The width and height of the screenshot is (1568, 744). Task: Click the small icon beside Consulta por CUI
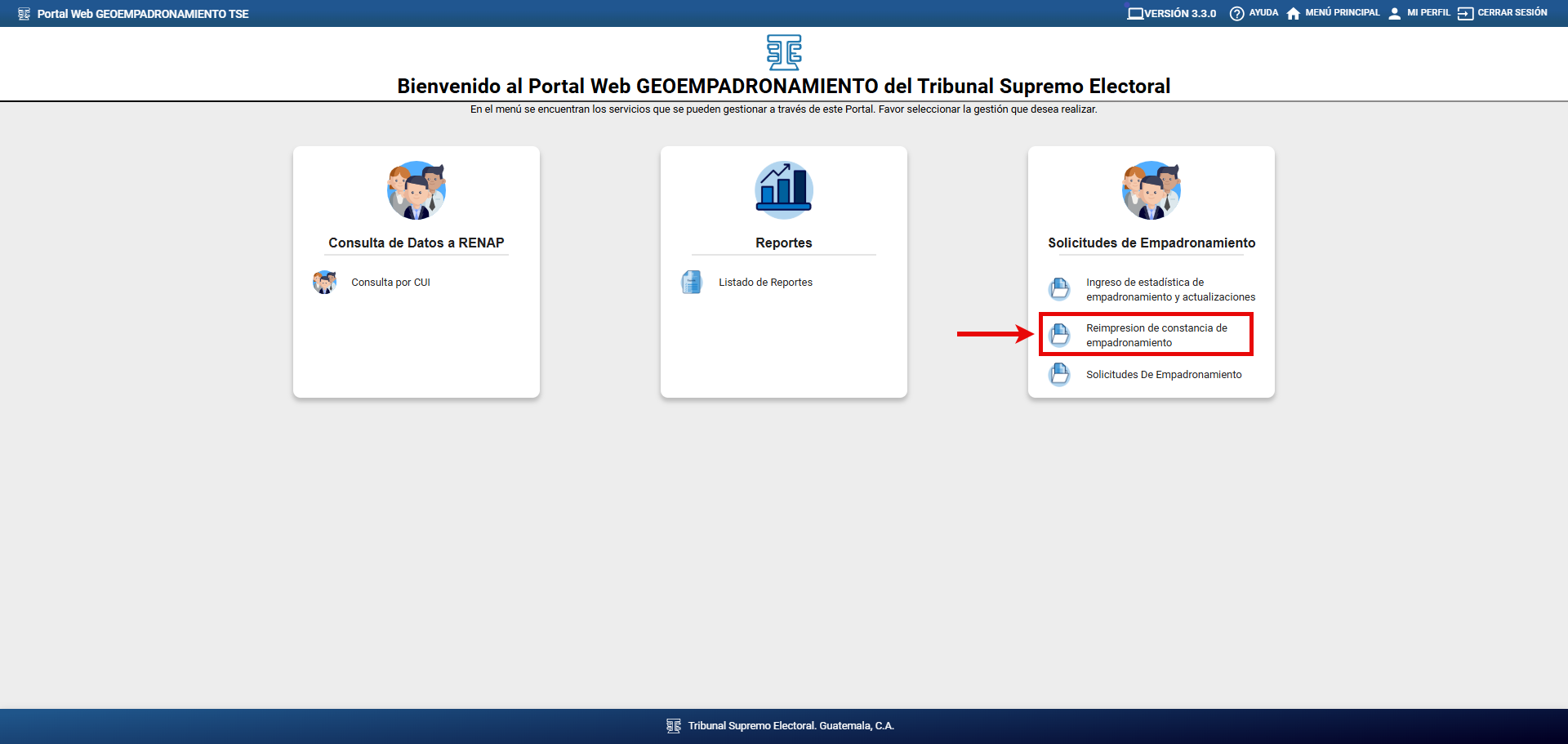click(325, 283)
